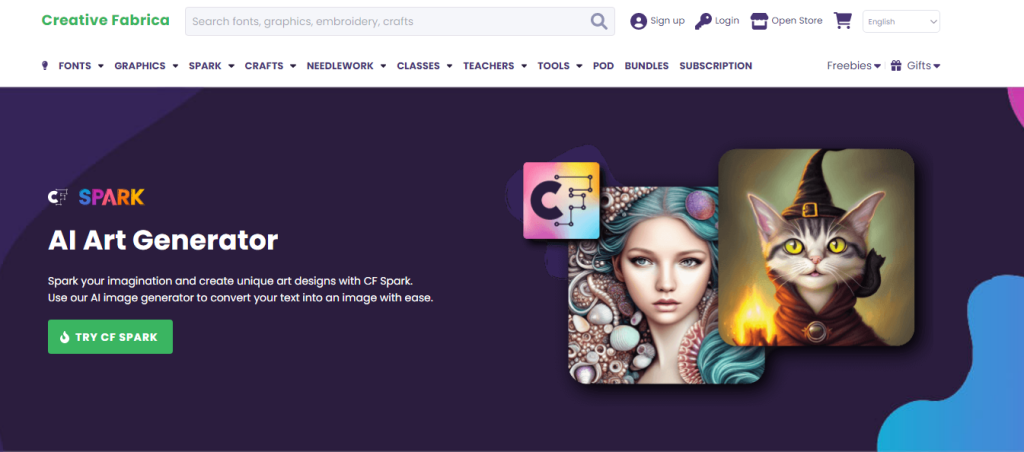Click the search magnifier icon
Image resolution: width=1024 pixels, height=452 pixels.
click(x=599, y=22)
